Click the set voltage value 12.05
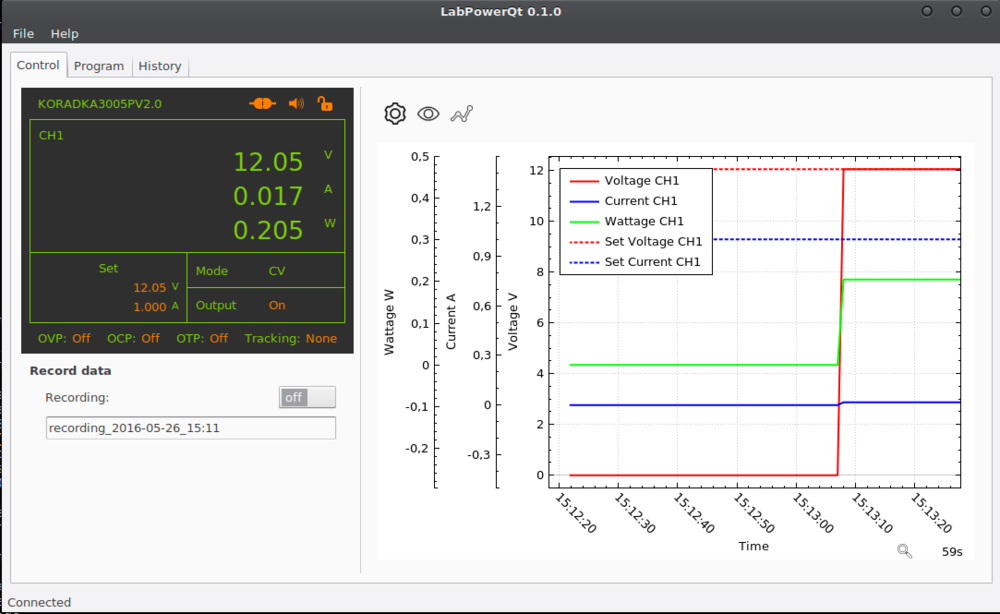The width and height of the screenshot is (1000, 614). click(x=150, y=288)
